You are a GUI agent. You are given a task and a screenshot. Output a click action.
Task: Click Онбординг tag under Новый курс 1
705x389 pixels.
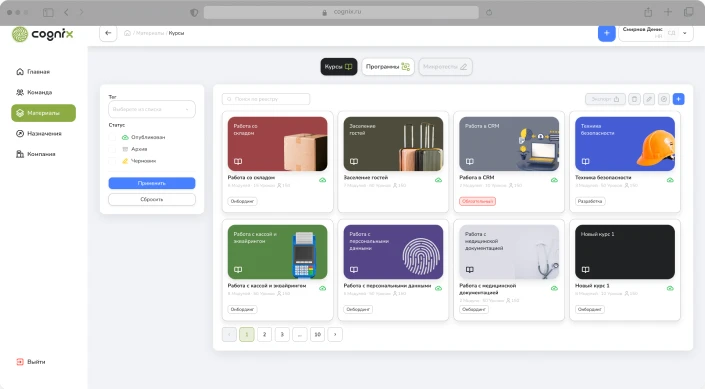590,309
